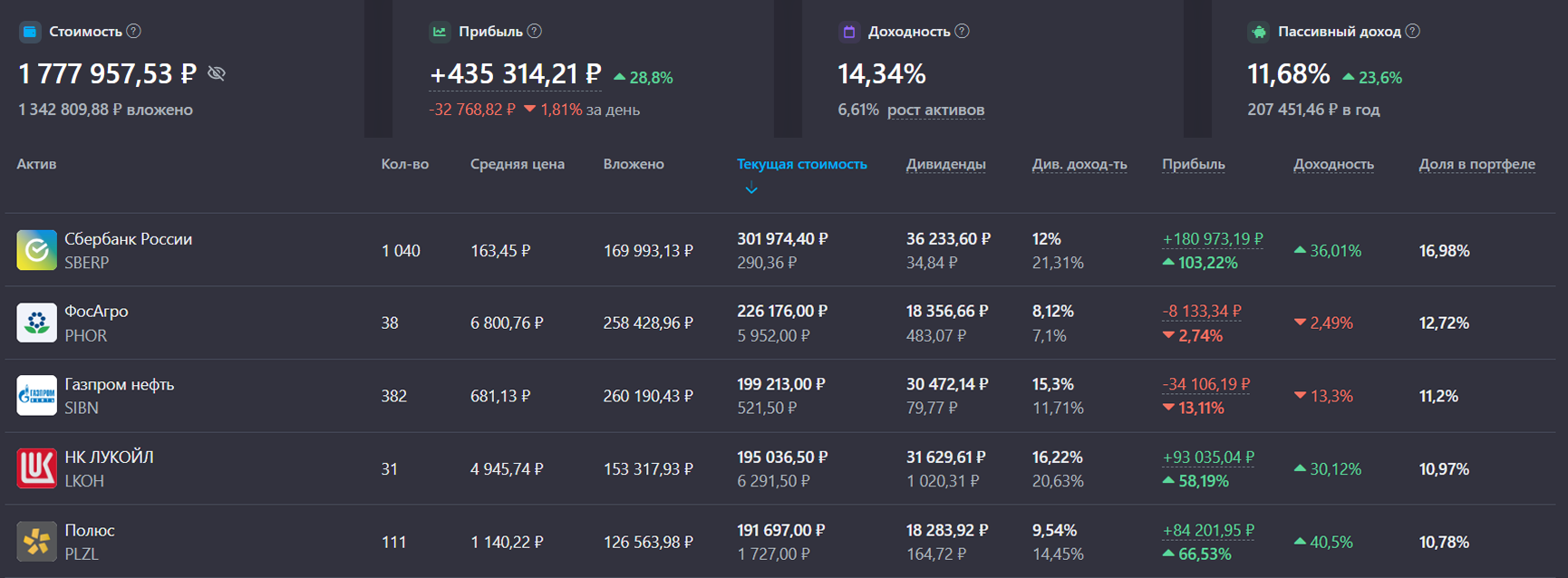Click 207 451,46 ₽ в год text
Image resolution: width=1568 pixels, height=578 pixels.
[x=1313, y=110]
